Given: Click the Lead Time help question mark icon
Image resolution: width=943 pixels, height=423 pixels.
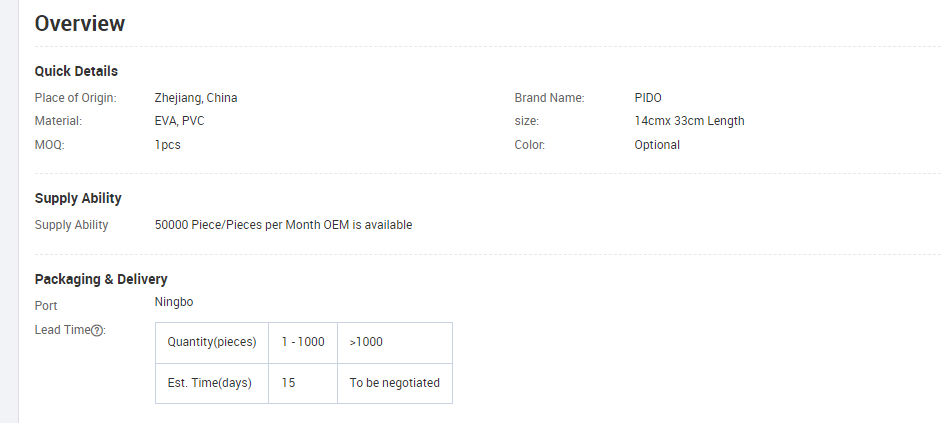Looking at the screenshot, I should point(97,331).
